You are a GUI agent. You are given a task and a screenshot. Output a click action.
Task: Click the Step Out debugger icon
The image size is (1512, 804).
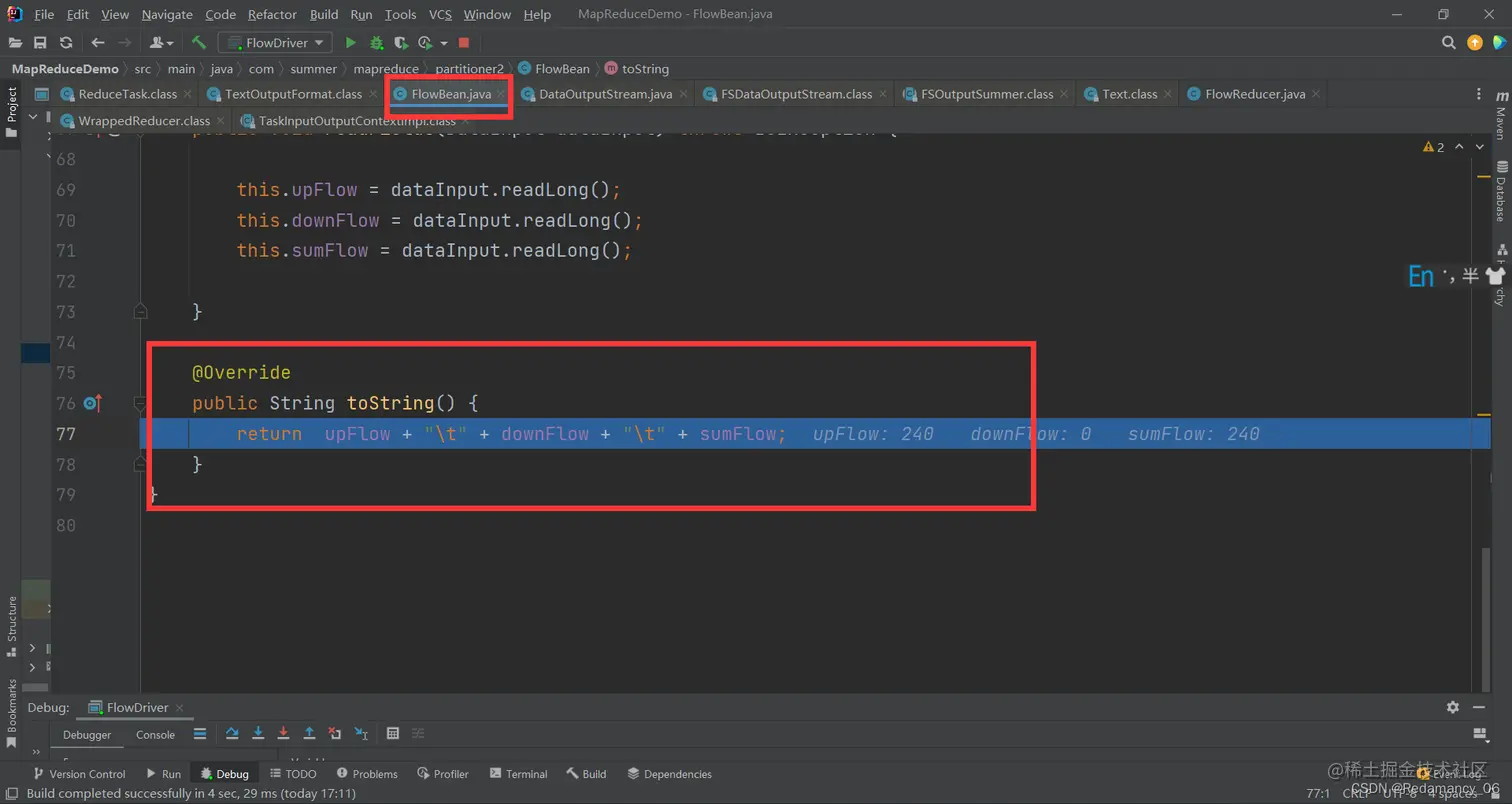pos(309,733)
